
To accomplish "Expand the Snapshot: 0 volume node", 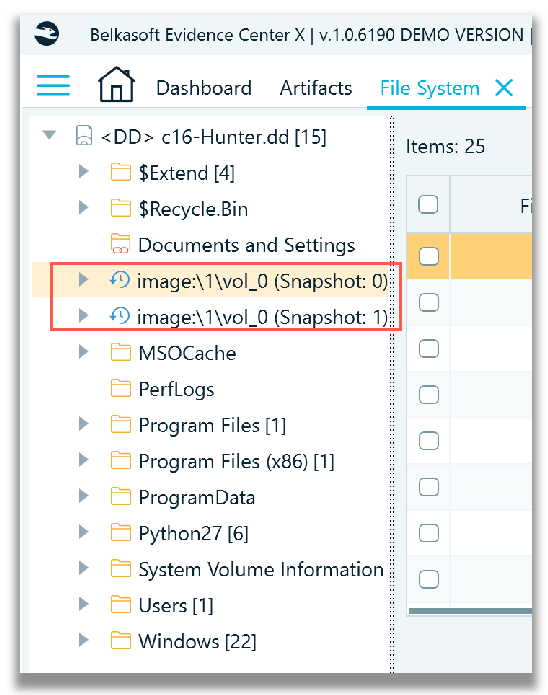I will 83,279.
